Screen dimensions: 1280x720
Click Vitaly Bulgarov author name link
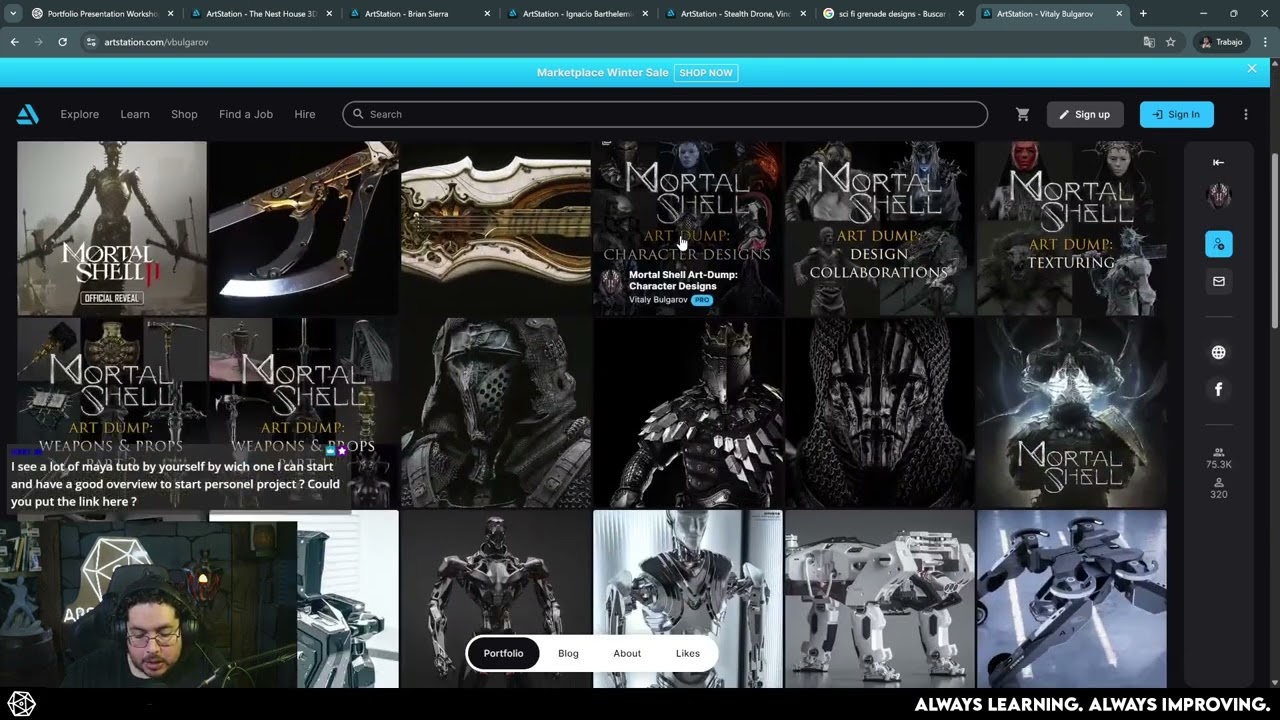[658, 300]
